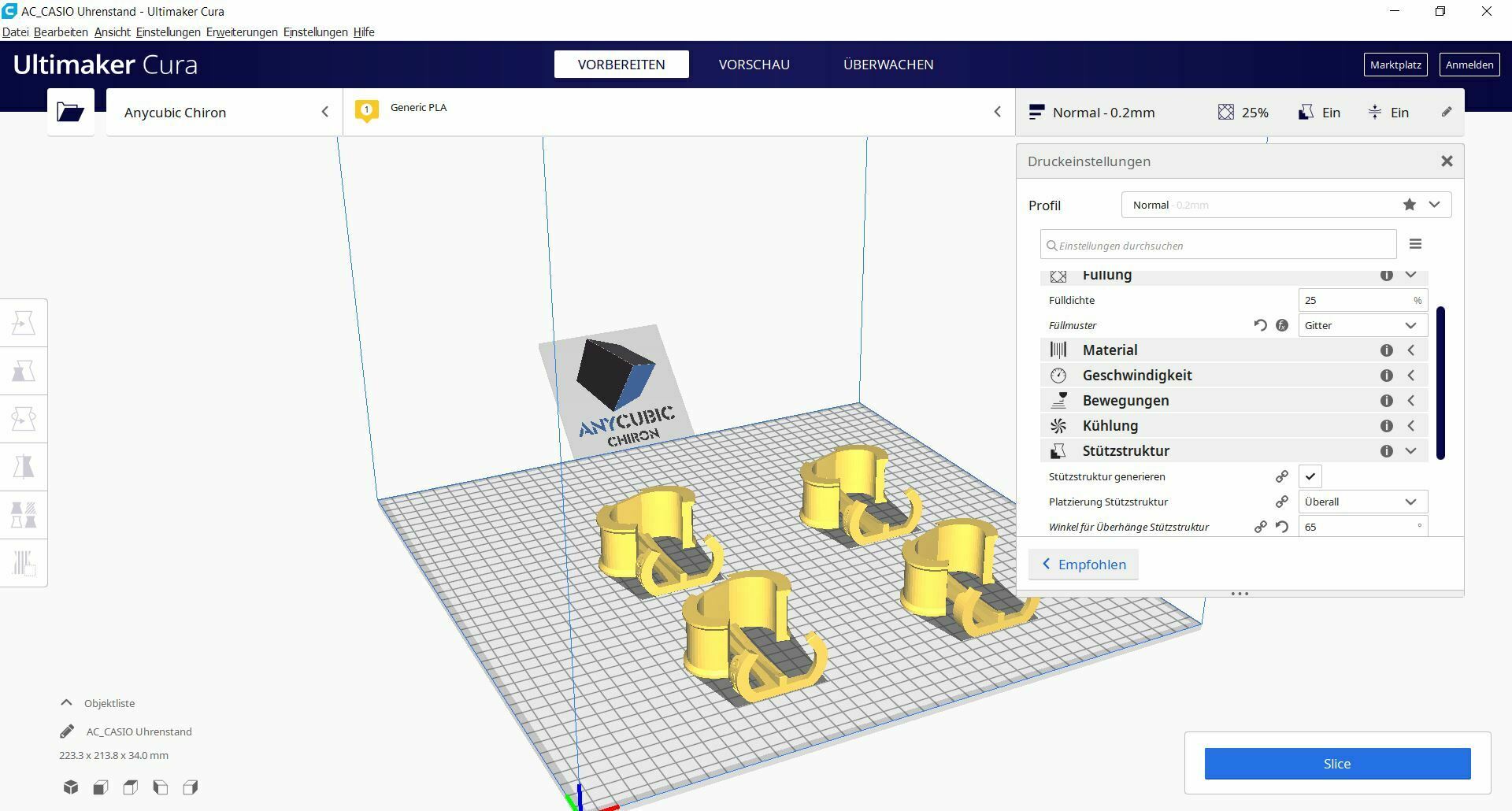Click the function icon next to Füllmuster
Screen dimensions: 1512x811
coord(1282,325)
